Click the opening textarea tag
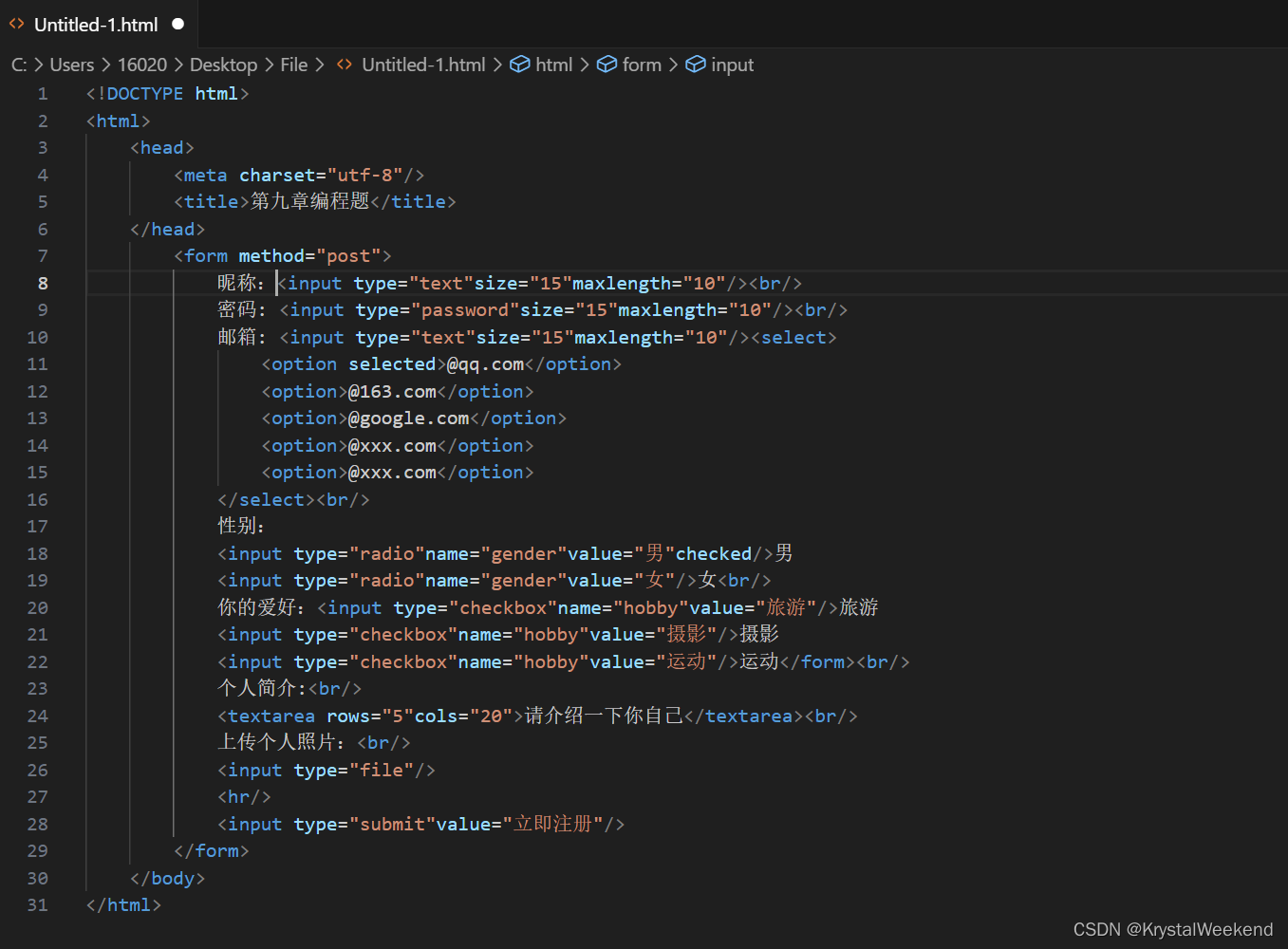The height and width of the screenshot is (949, 1288). click(370, 716)
